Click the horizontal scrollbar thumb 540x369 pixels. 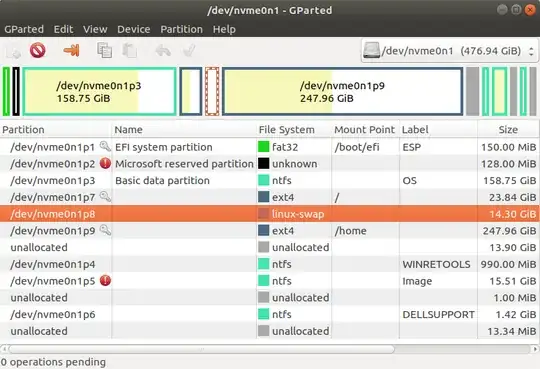click(x=201, y=349)
